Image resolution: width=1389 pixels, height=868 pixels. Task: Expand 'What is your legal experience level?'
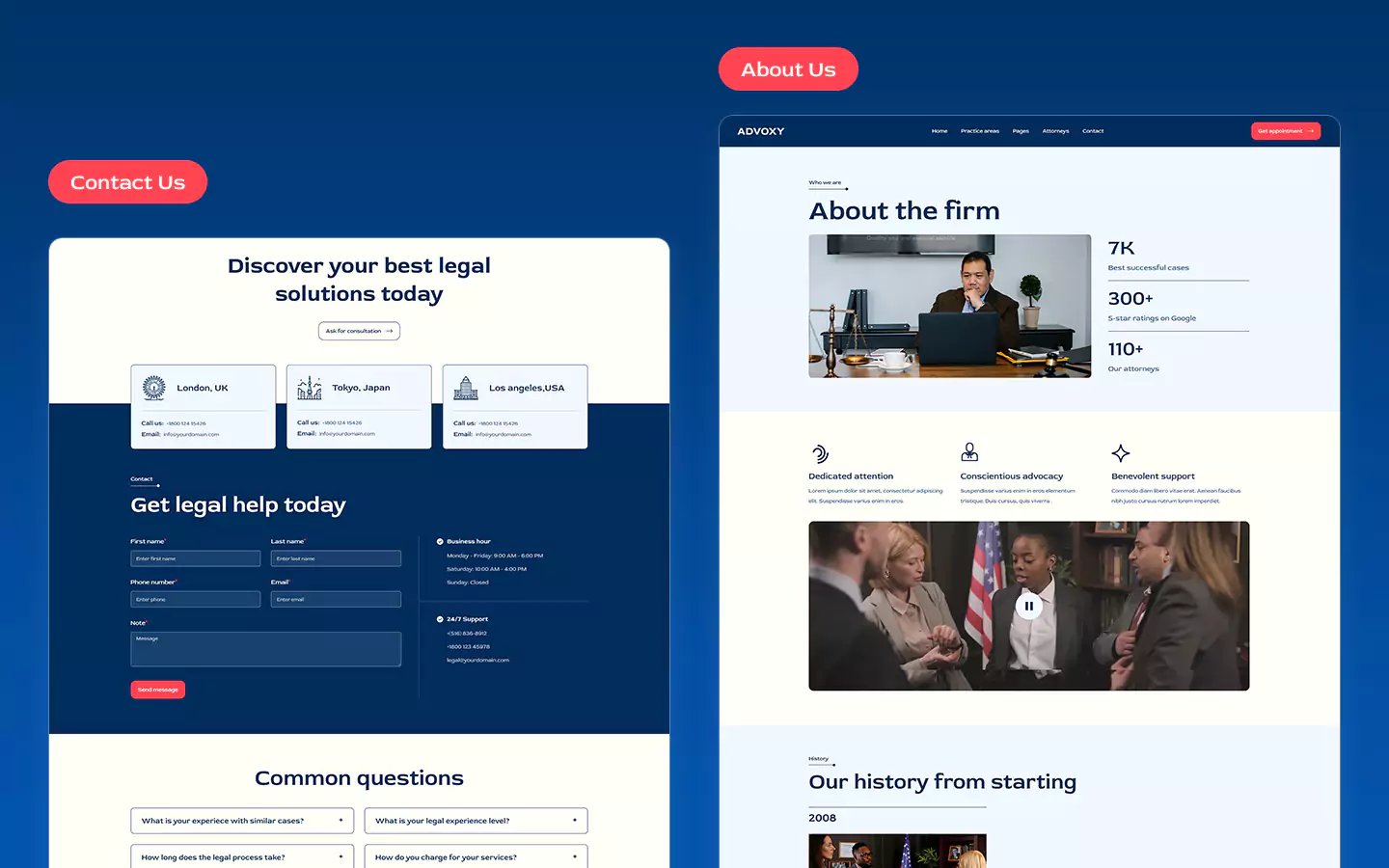click(476, 821)
